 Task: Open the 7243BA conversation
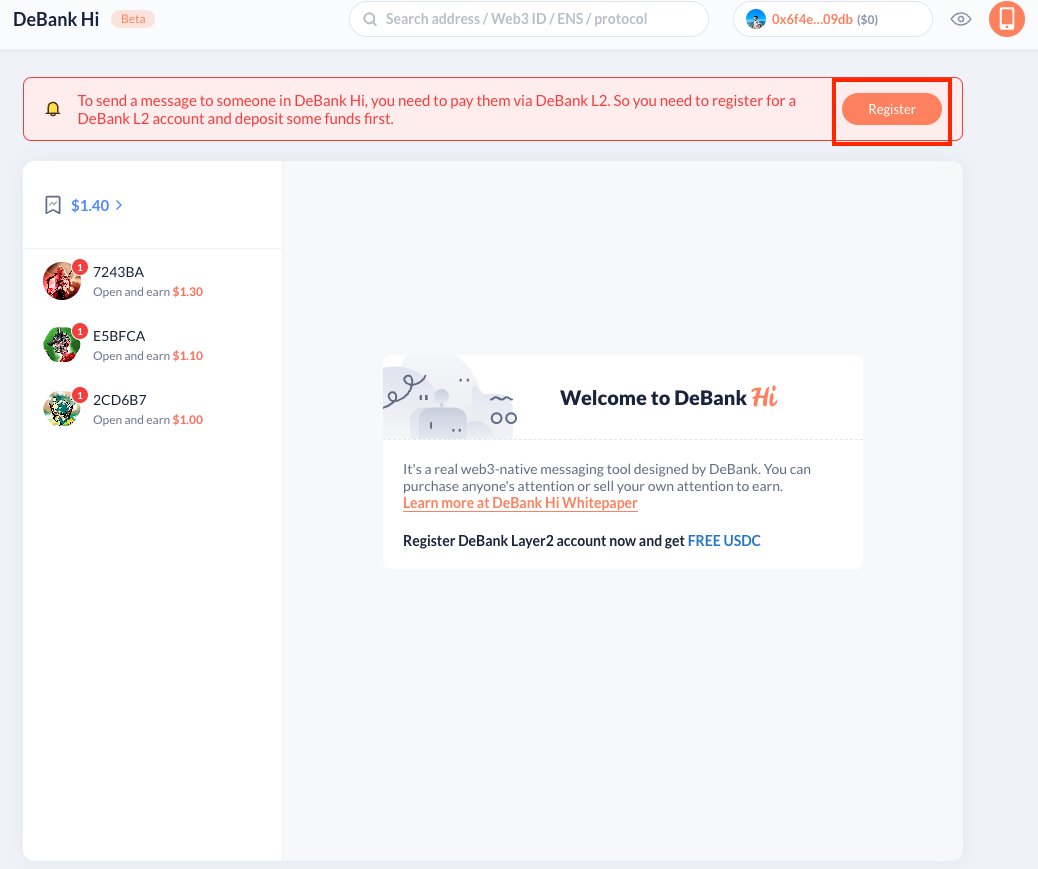click(152, 281)
